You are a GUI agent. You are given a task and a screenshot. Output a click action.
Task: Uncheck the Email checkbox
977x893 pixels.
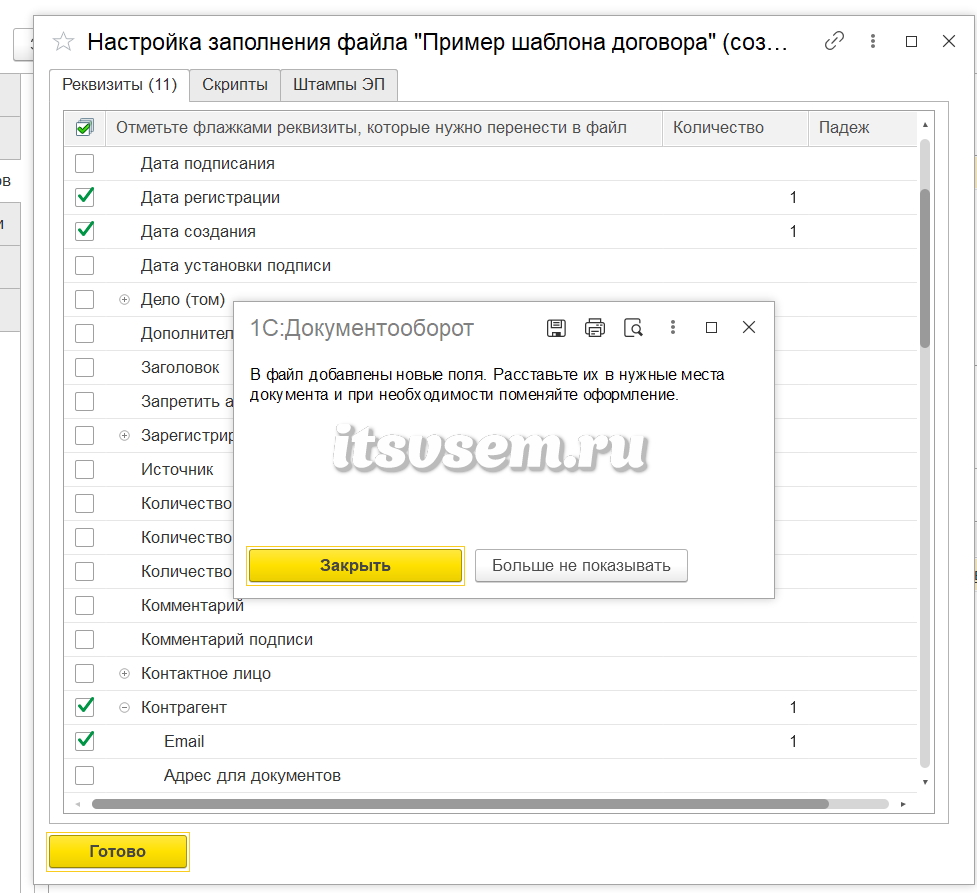85,741
